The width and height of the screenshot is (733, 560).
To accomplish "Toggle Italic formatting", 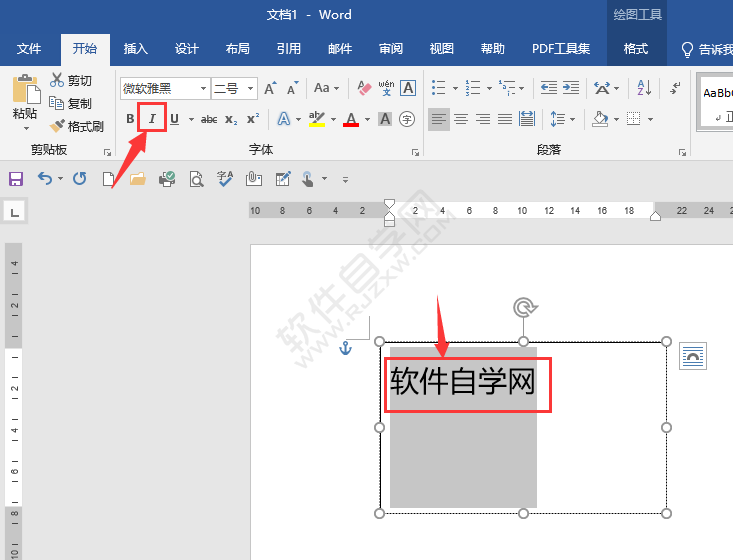I will (152, 119).
